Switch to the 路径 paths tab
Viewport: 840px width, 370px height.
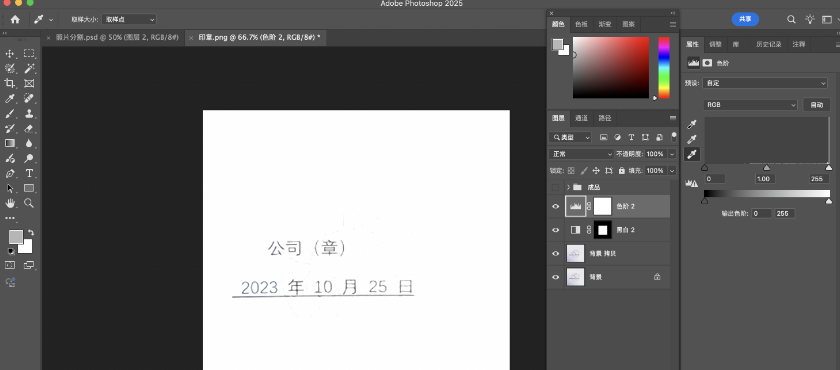(605, 118)
